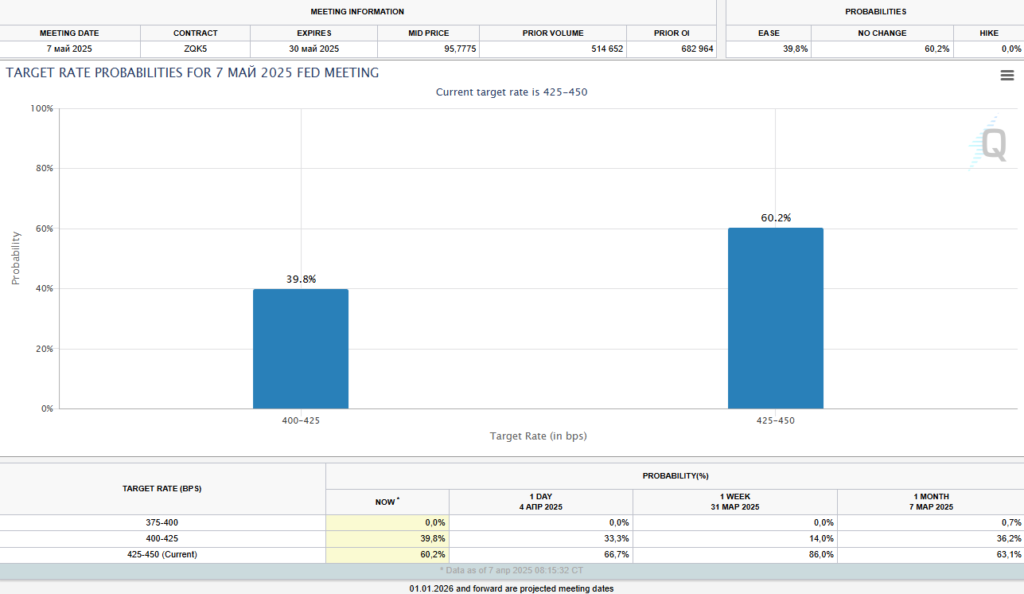Select the 60.2% data label above bar
The height and width of the screenshot is (594, 1024).
coord(775,218)
